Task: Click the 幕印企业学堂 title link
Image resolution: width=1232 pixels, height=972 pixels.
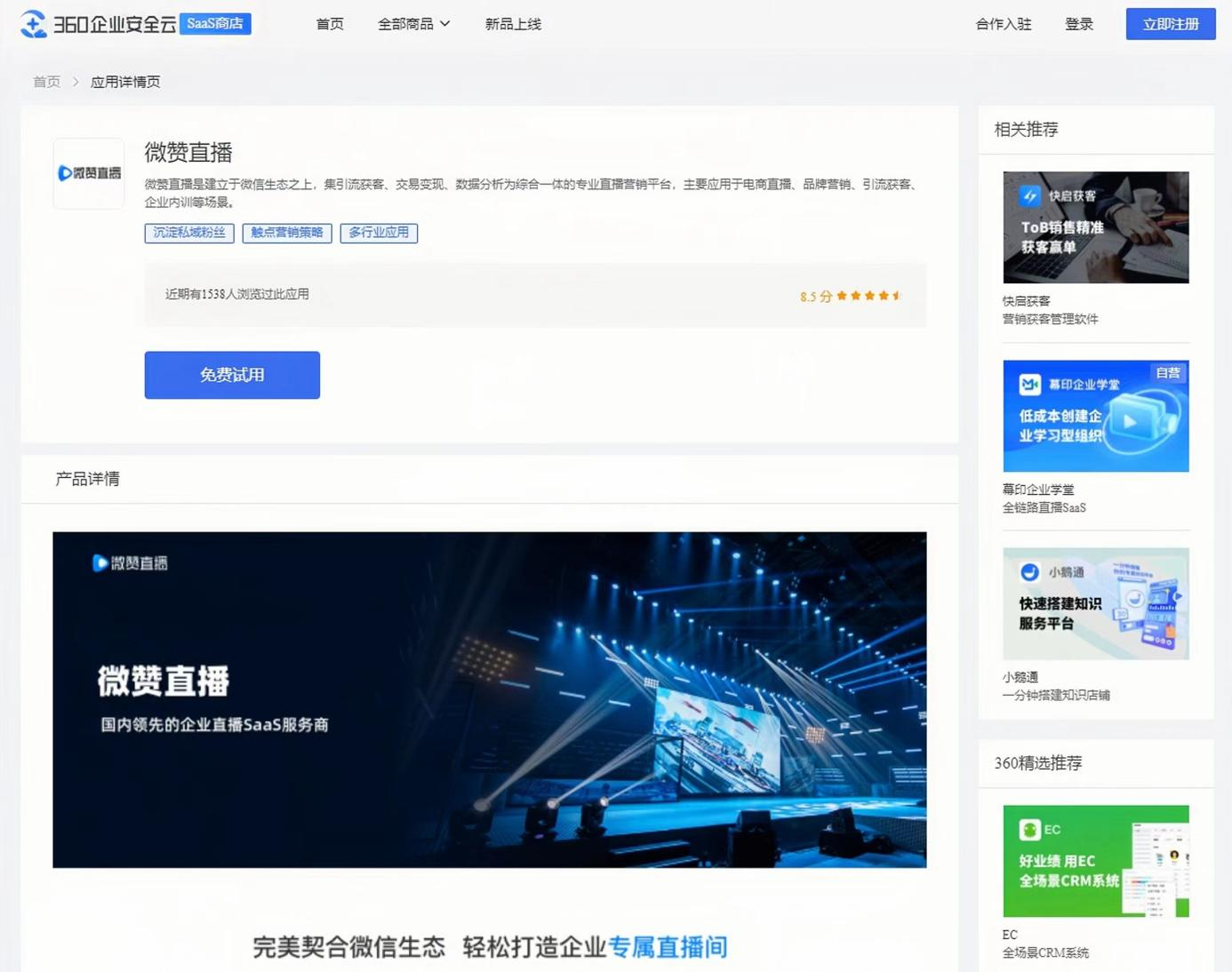Action: tap(1038, 490)
